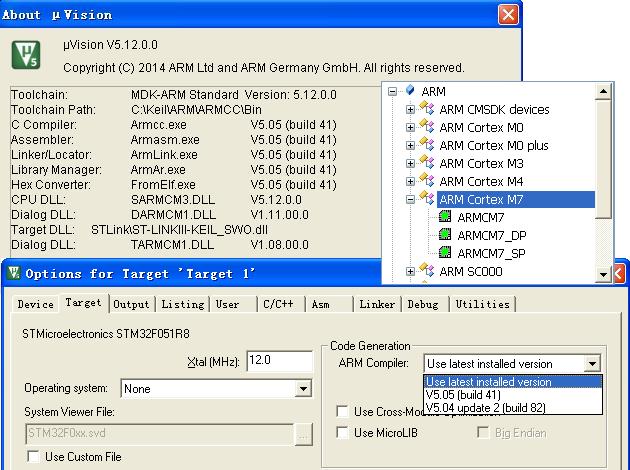
Task: Collapse the ARM Cortex M7 node
Action: pyautogui.click(x=410, y=200)
